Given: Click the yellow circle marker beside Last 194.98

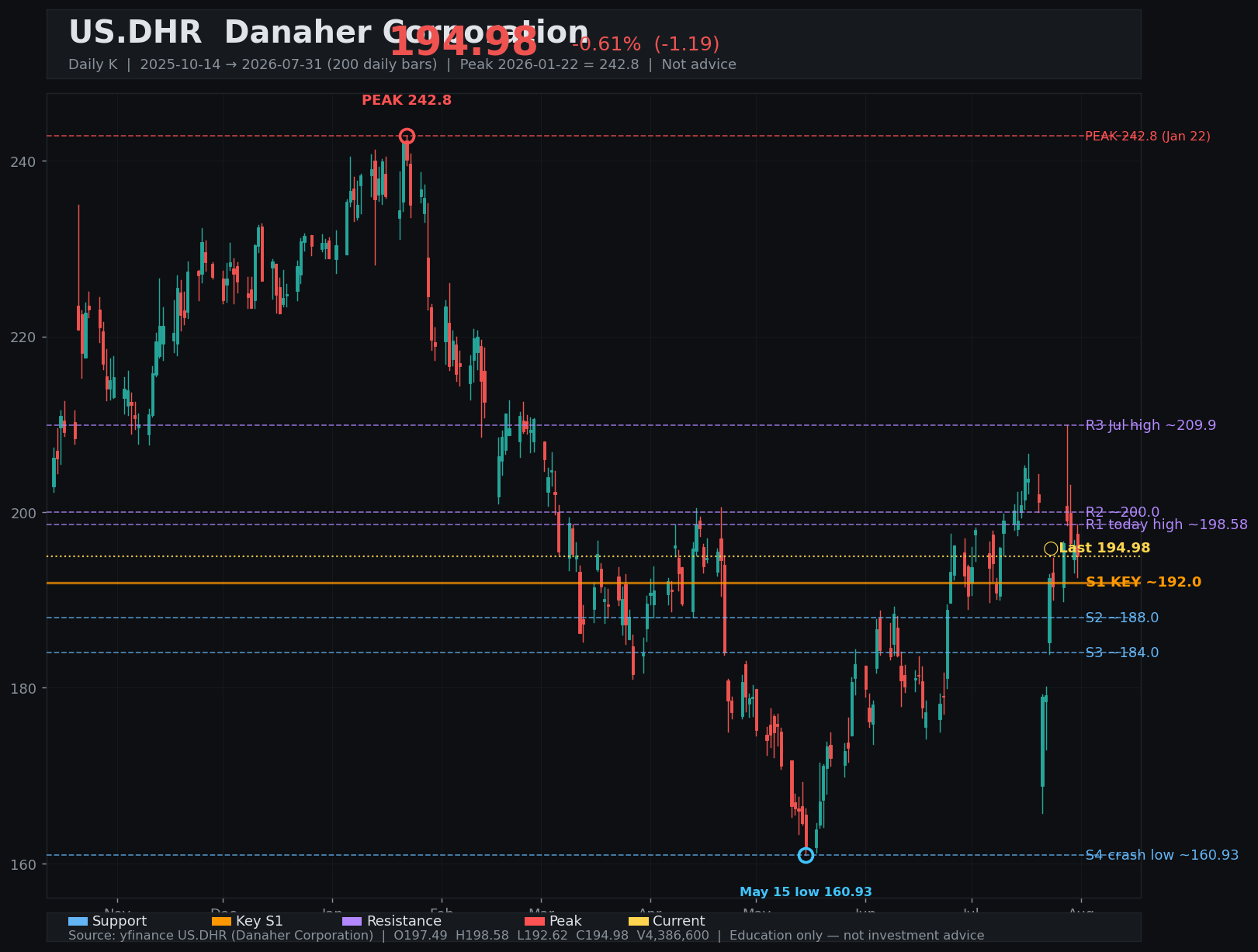Looking at the screenshot, I should point(1051,549).
